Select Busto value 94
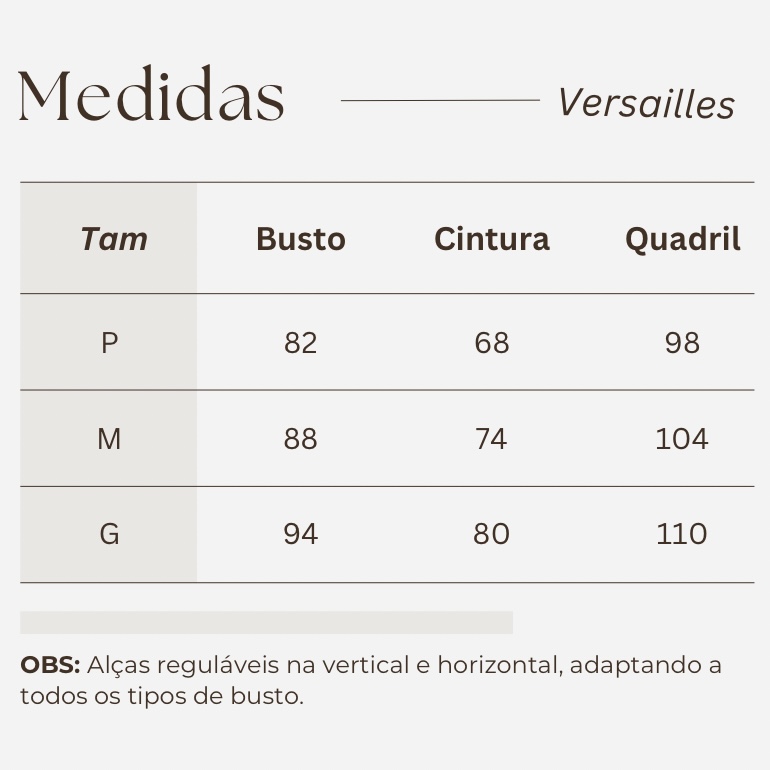 pos(301,534)
